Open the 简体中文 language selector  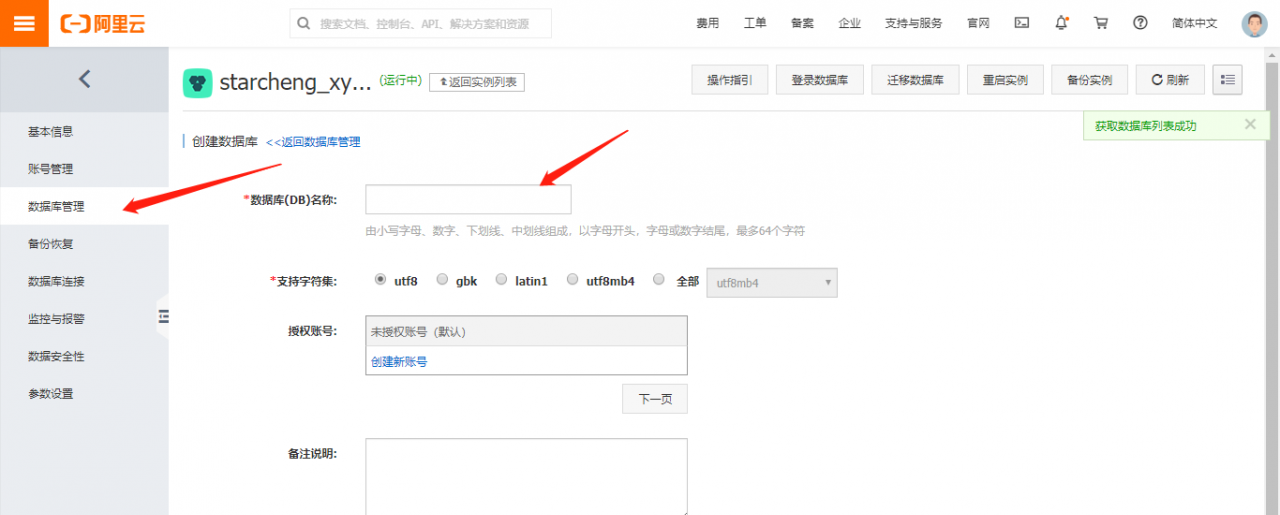[1194, 23]
